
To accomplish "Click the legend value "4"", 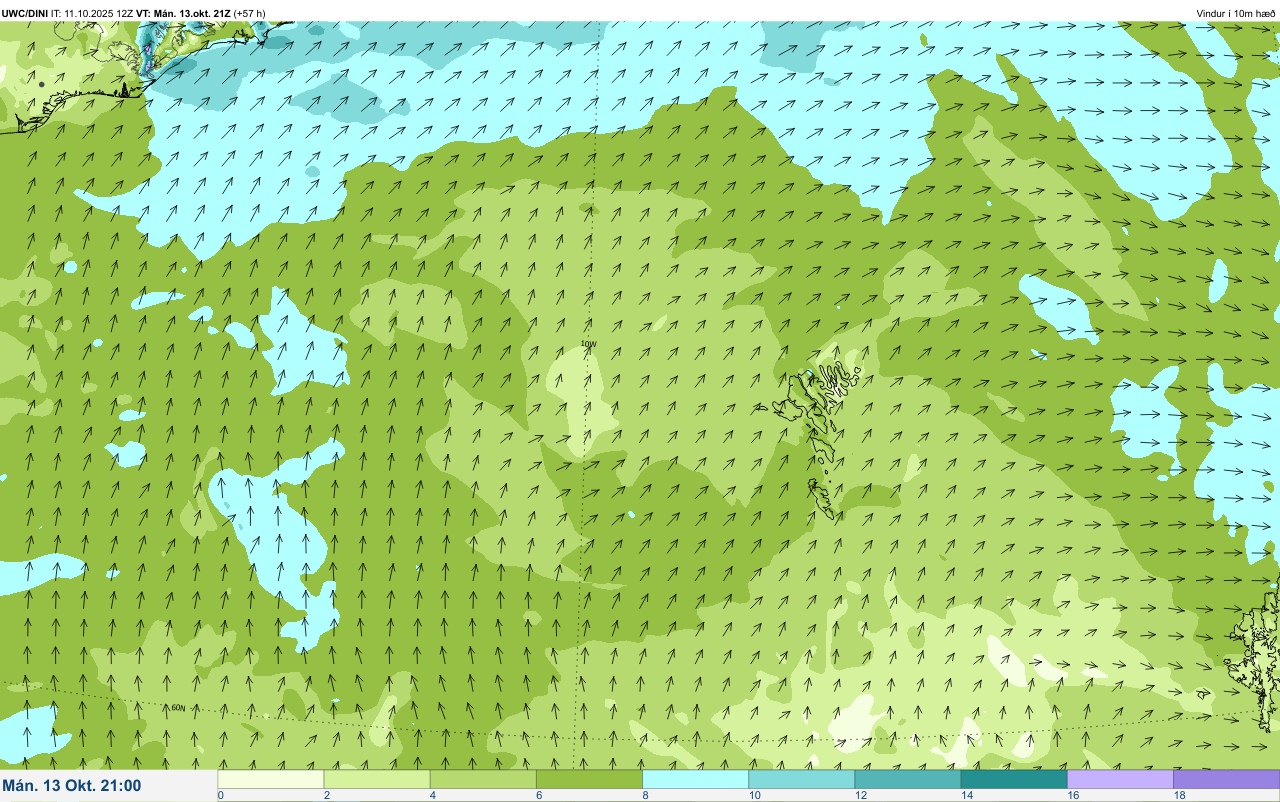I will point(431,795).
